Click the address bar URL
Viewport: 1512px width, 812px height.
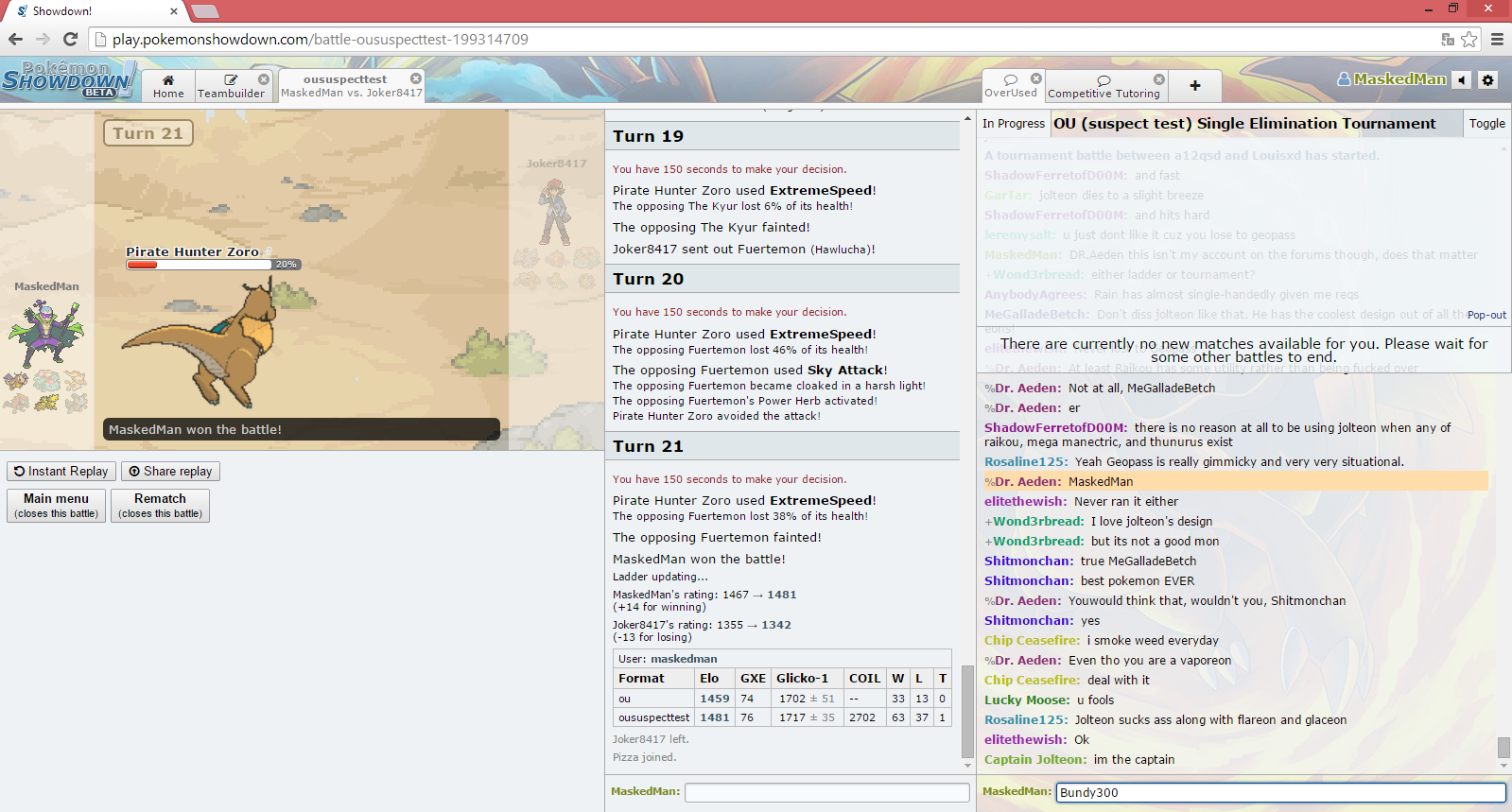pos(320,39)
